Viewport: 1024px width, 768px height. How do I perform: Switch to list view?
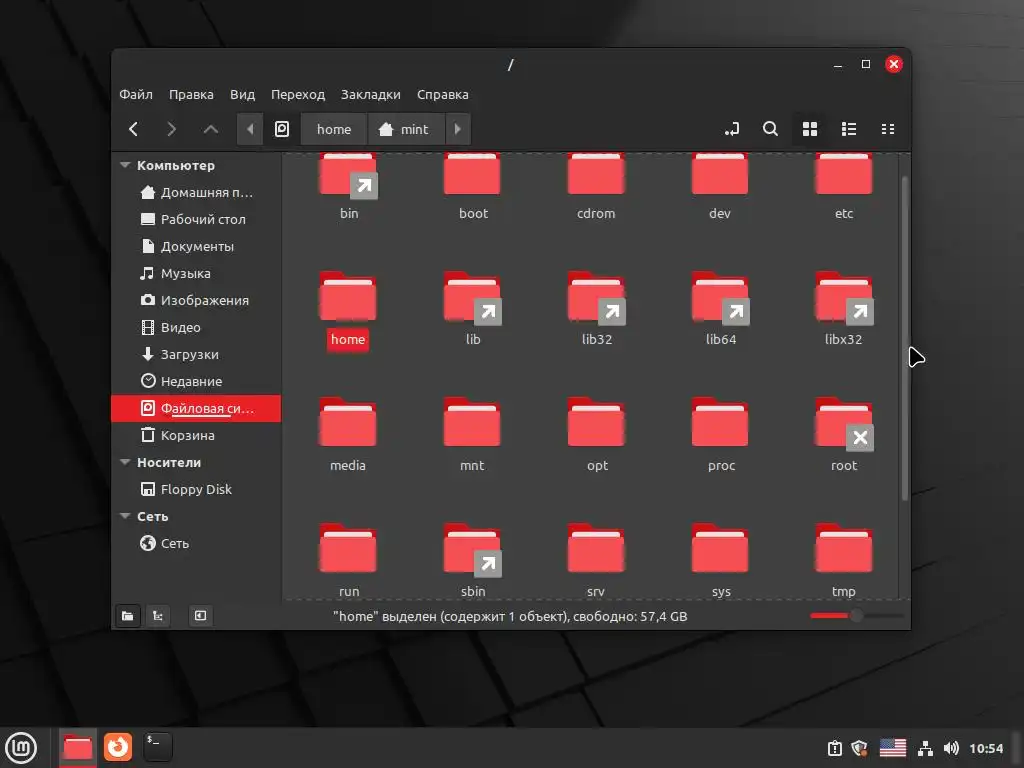tap(849, 129)
